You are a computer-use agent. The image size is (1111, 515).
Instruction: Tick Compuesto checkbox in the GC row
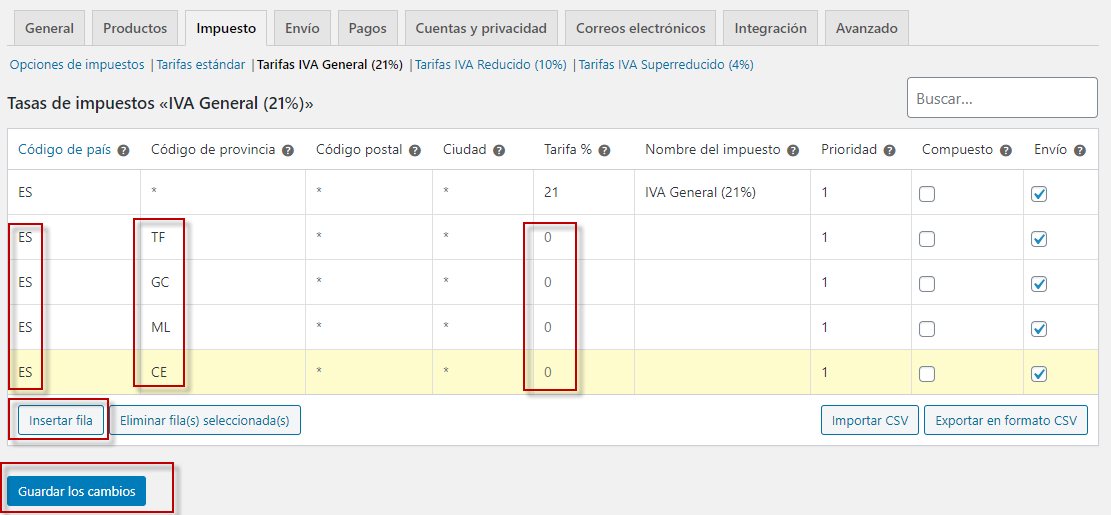tap(927, 284)
